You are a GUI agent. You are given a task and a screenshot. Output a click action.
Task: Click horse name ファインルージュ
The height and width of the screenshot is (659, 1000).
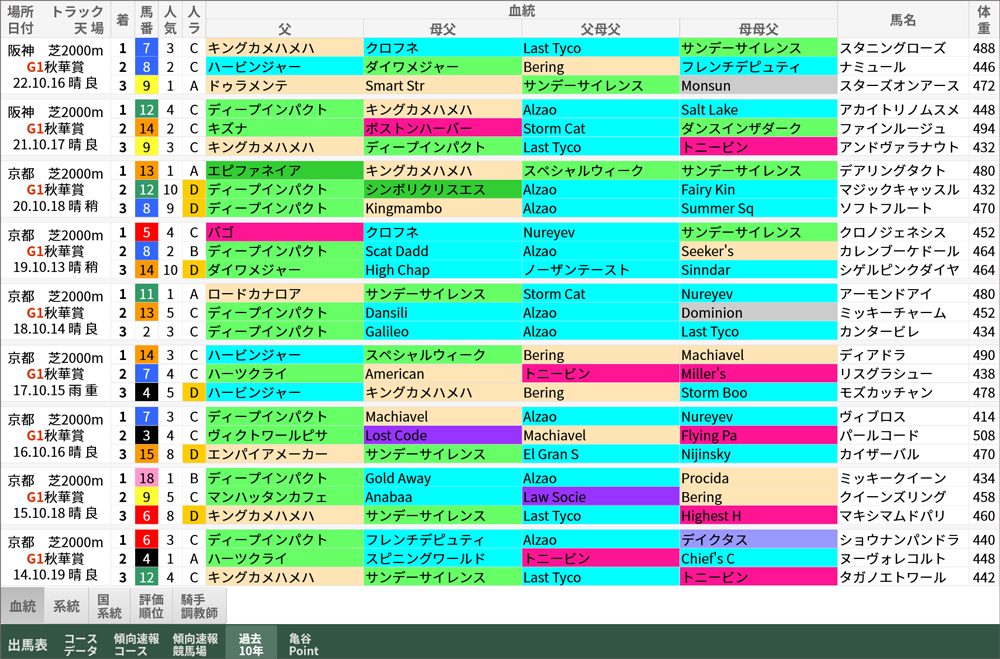point(892,128)
